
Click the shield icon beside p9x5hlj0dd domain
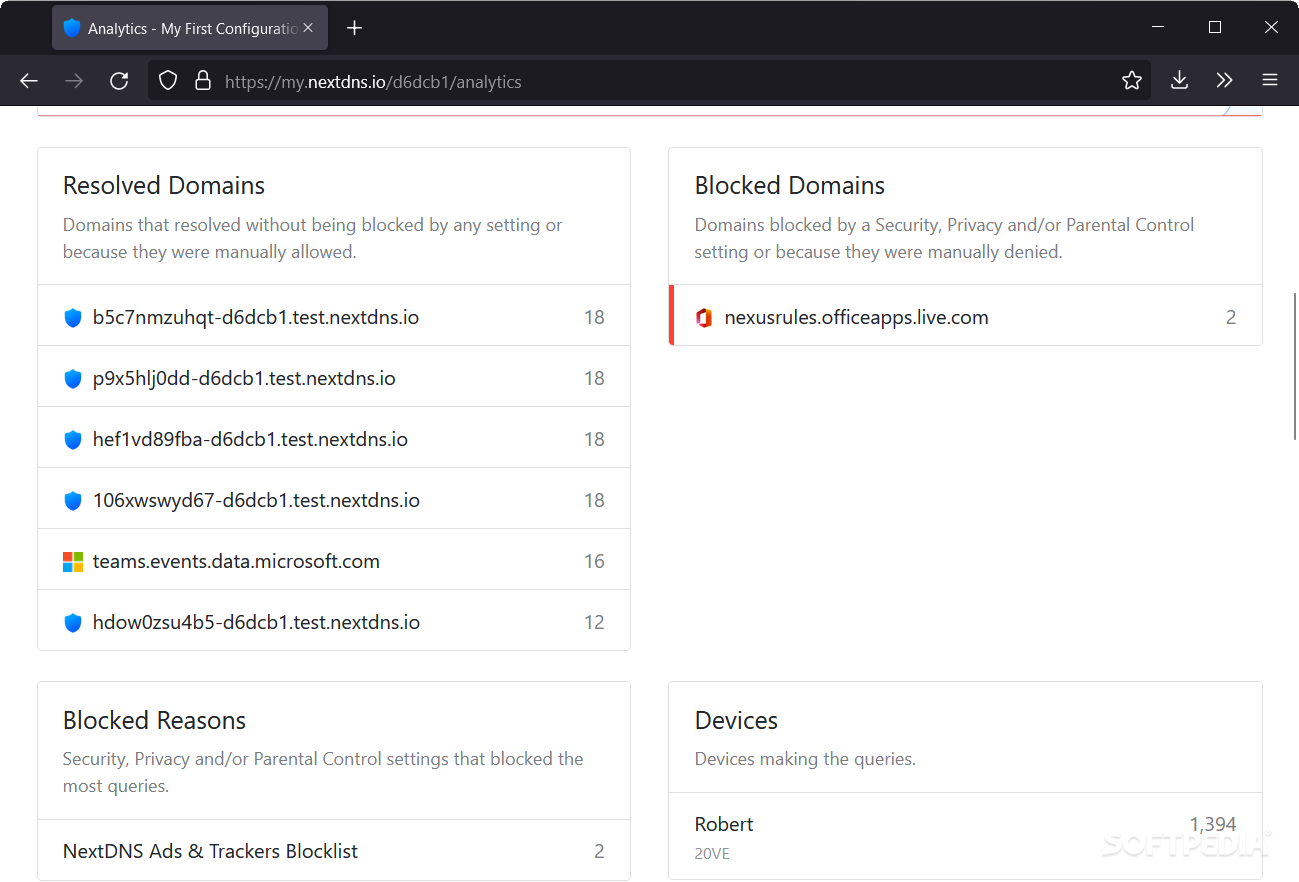(73, 379)
